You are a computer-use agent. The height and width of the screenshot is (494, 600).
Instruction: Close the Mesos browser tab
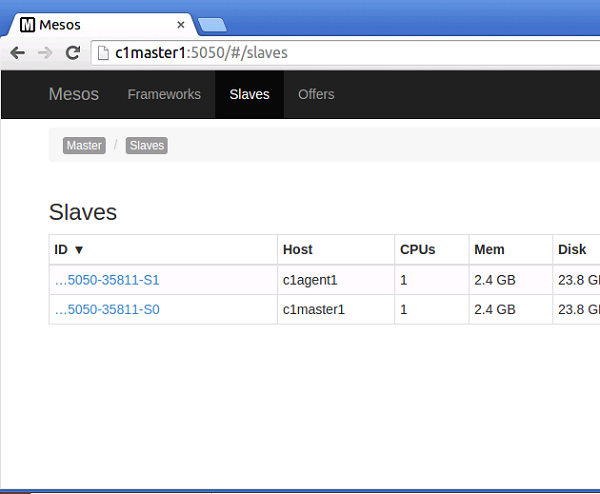pos(181,25)
